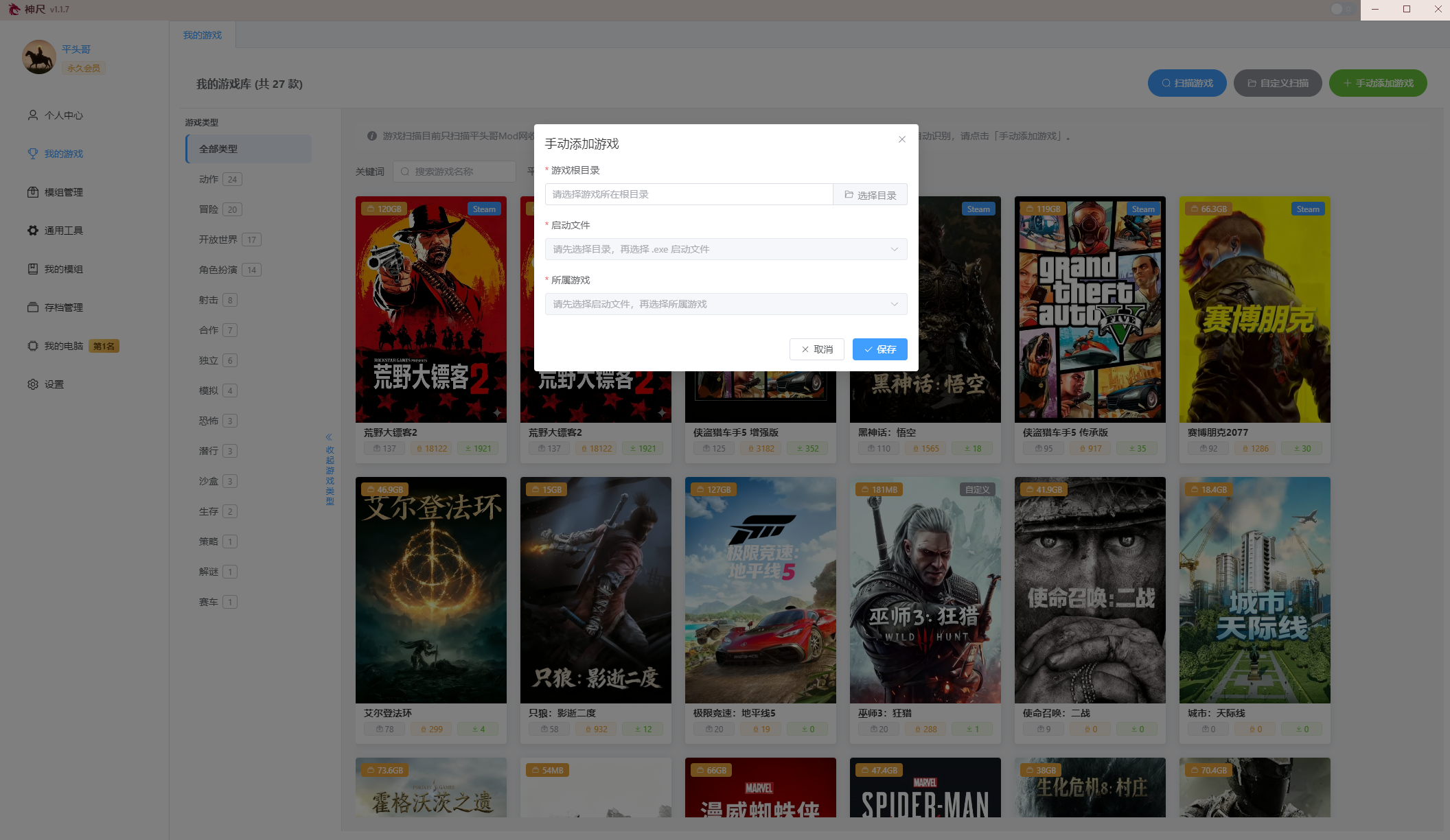Click the 30 downloads stat for 赛博朋克2077

[x=1302, y=449]
